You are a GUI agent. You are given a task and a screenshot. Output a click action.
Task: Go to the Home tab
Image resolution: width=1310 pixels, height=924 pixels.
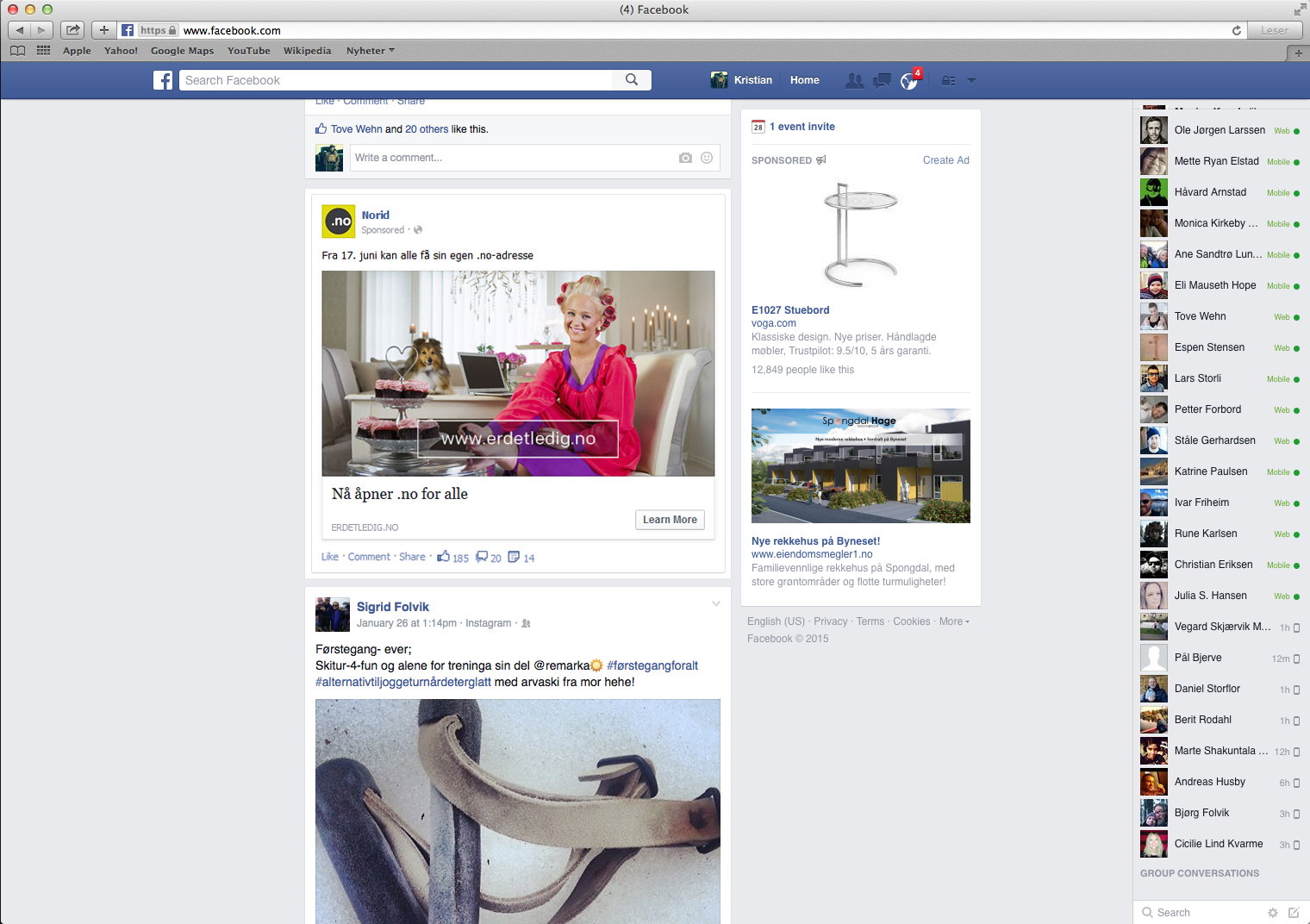click(805, 80)
